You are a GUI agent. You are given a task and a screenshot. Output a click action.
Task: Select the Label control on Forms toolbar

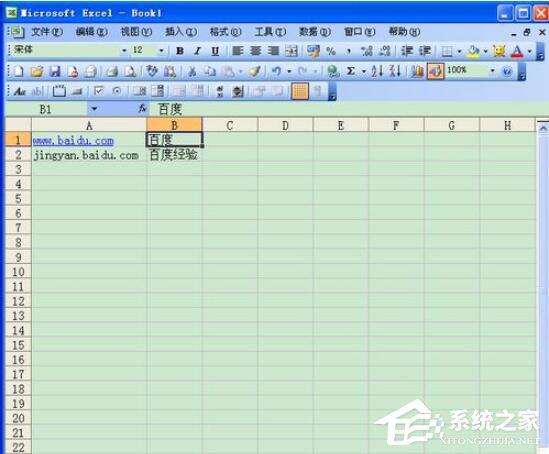[x=20, y=92]
